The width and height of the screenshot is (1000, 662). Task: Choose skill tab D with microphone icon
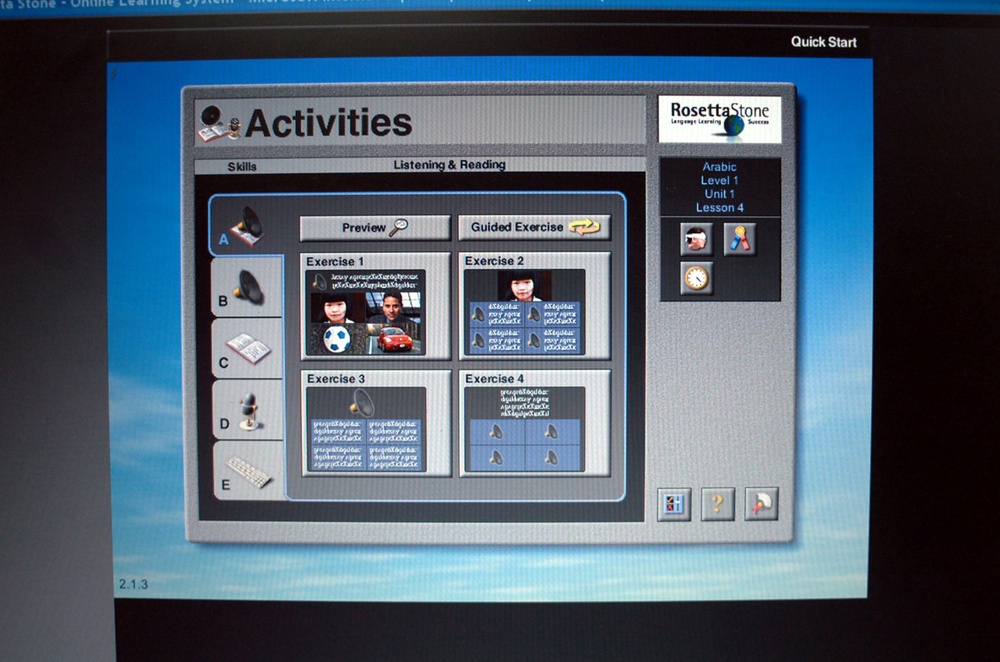(x=246, y=410)
